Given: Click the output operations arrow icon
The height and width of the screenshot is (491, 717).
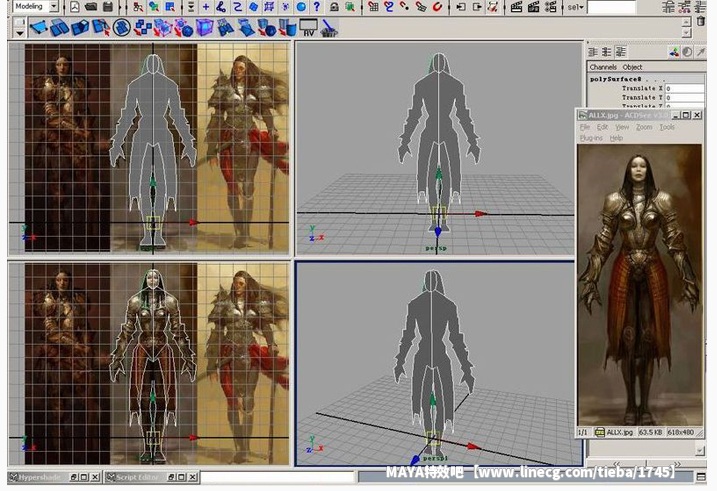Looking at the screenshot, I should pos(476,6).
